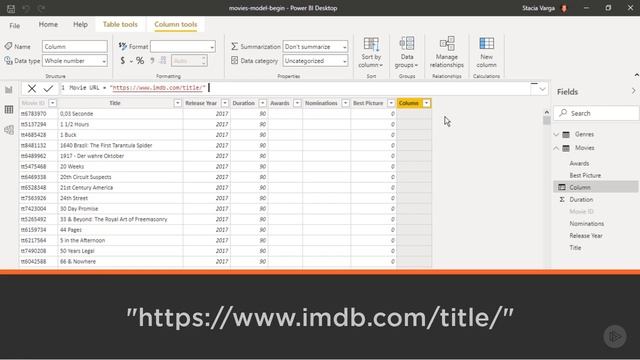Screen dimensions: 640x360
Task: Click thousands separator comma icon
Action: (x=152, y=61)
